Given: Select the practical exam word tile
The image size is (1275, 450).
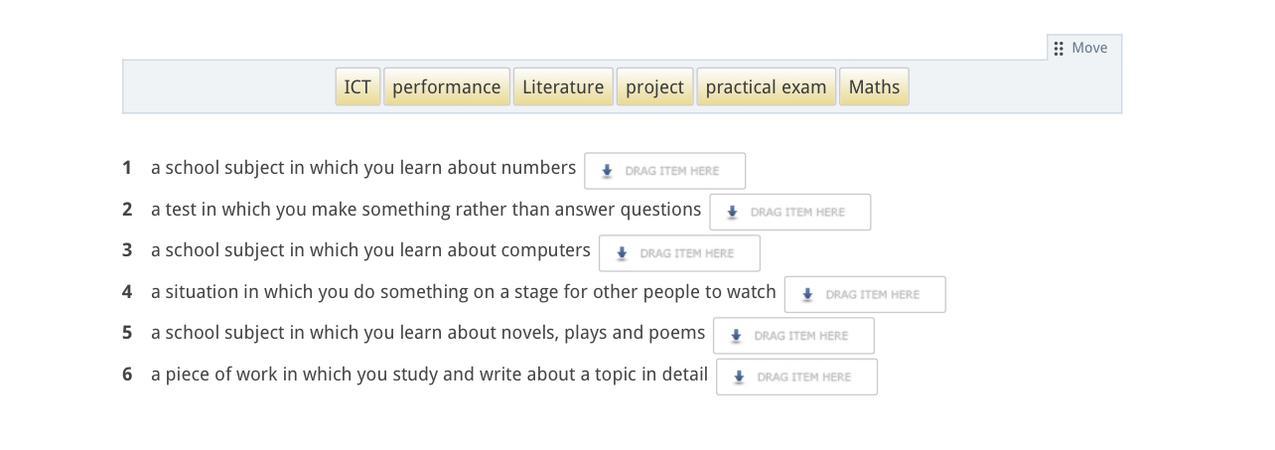Looking at the screenshot, I should pyautogui.click(x=766, y=87).
